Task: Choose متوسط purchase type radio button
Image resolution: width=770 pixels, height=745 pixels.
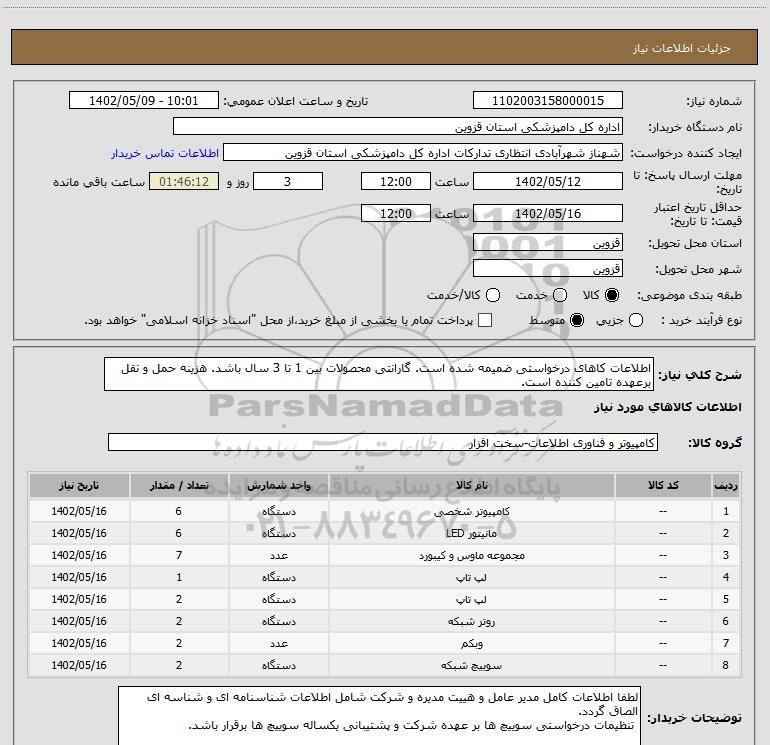Action: [x=577, y=320]
